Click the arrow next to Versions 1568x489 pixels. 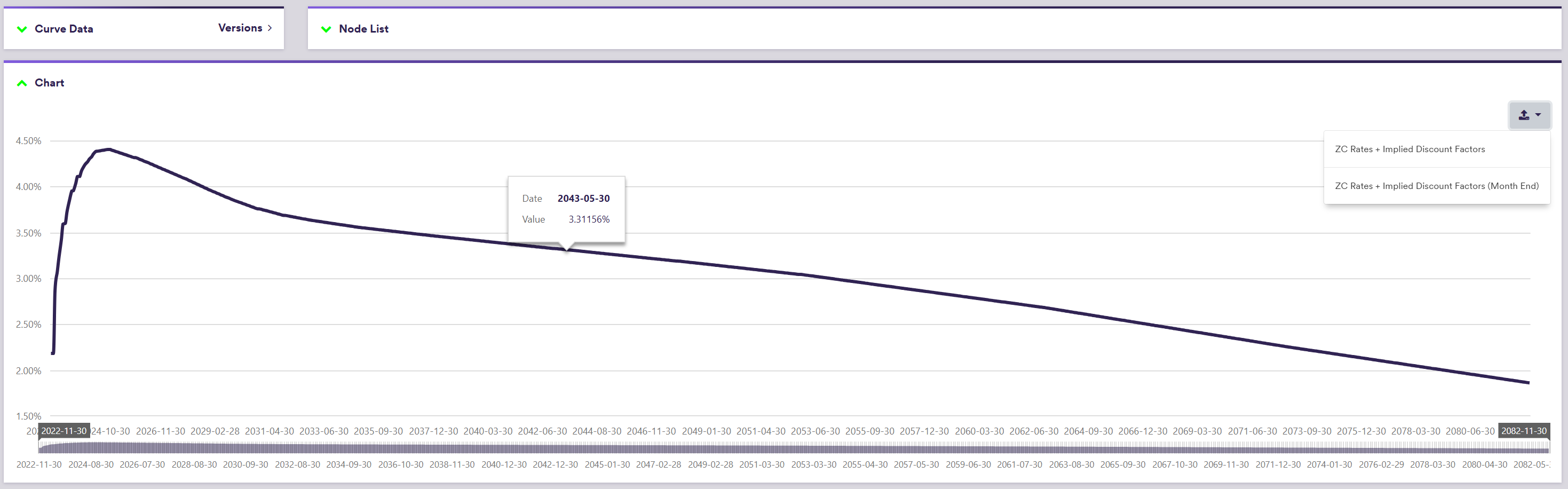(270, 28)
